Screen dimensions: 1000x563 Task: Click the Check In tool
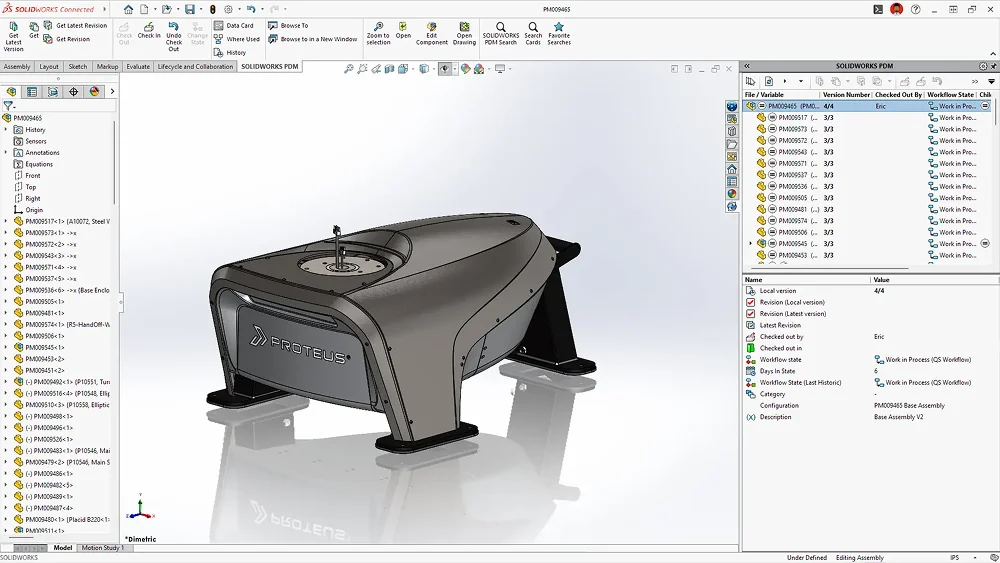pos(149,30)
